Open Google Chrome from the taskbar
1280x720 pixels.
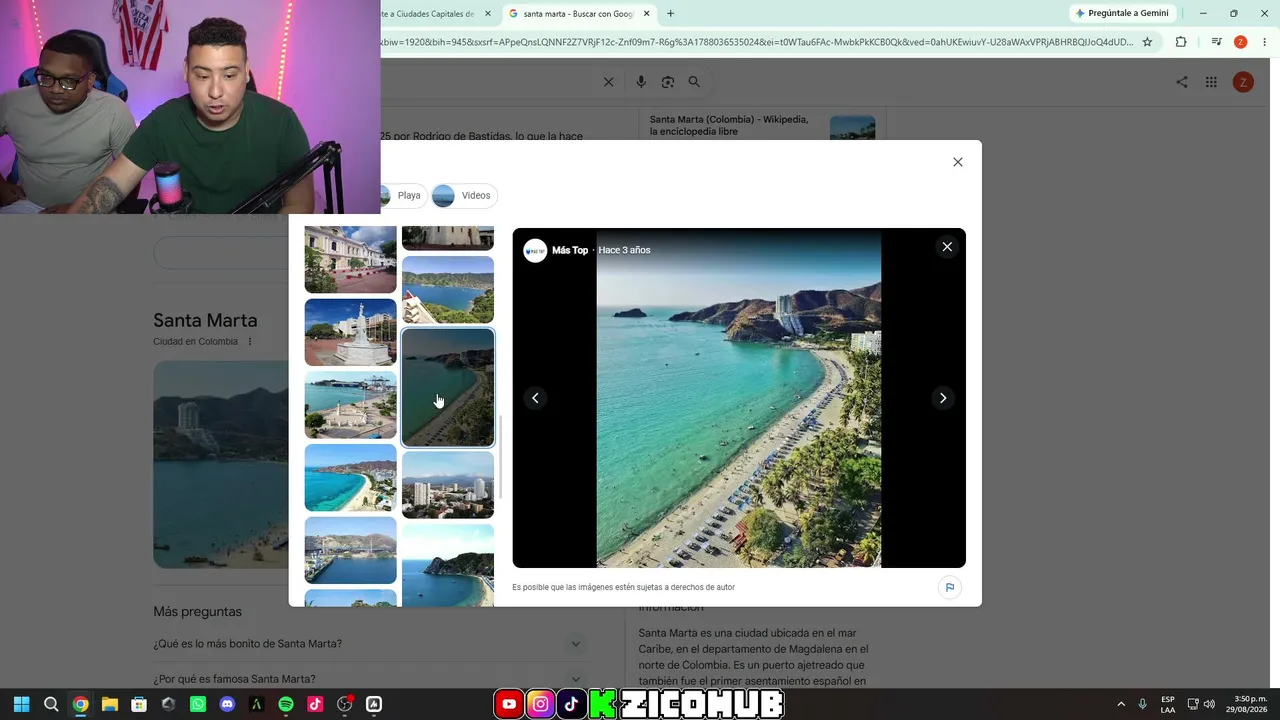click(80, 704)
